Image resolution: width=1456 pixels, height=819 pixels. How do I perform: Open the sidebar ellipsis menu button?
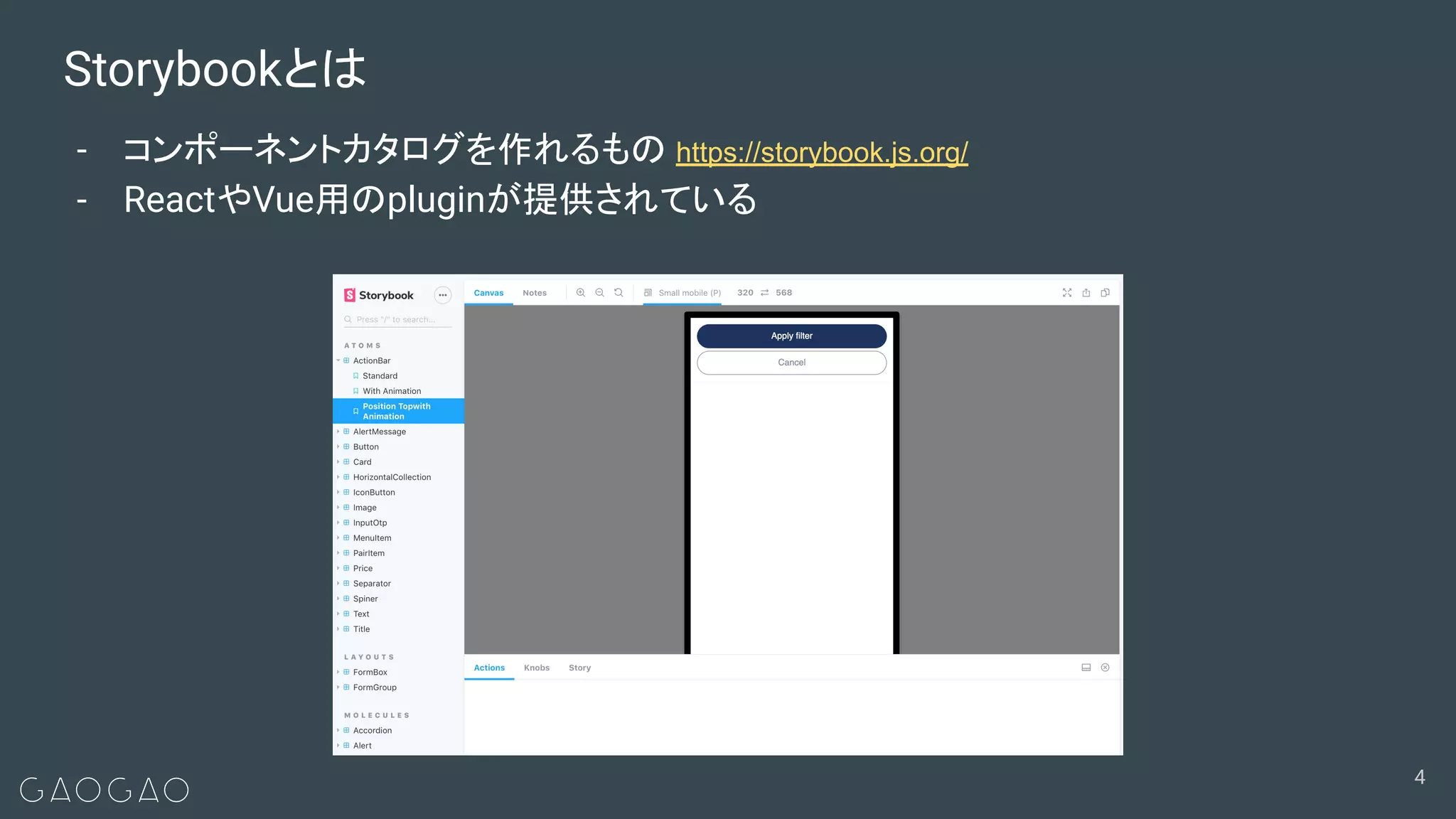pos(443,295)
